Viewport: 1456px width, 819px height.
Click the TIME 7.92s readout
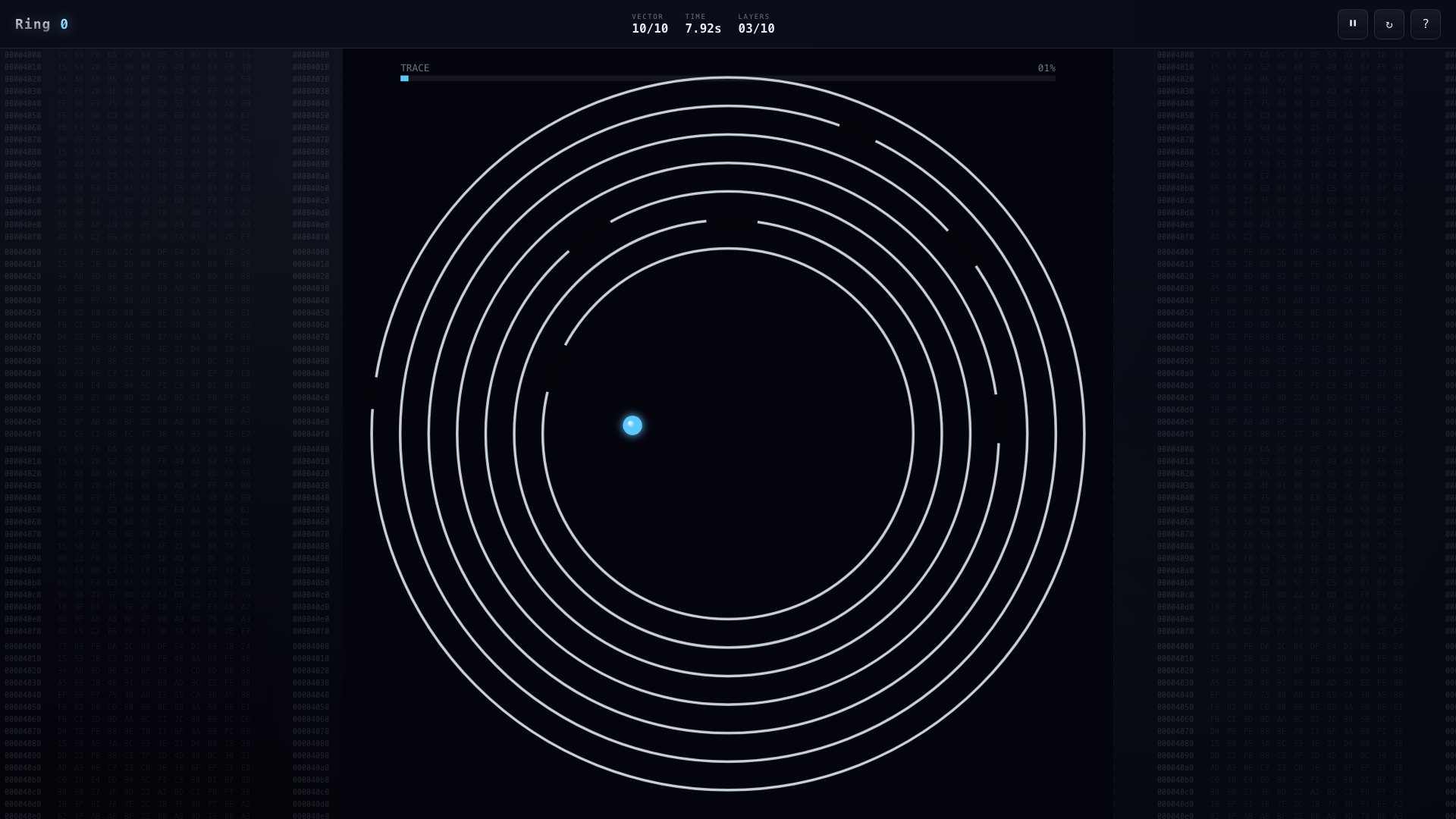[703, 24]
